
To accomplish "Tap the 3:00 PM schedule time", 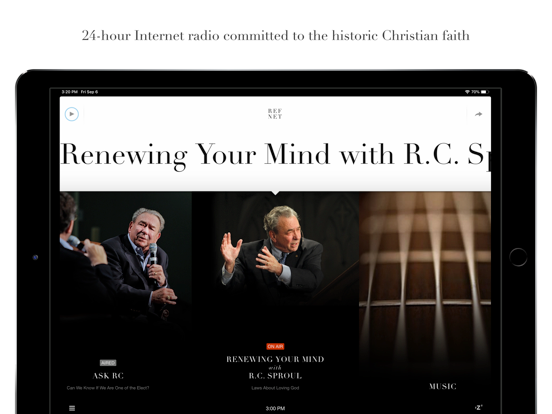I will click(x=275, y=408).
